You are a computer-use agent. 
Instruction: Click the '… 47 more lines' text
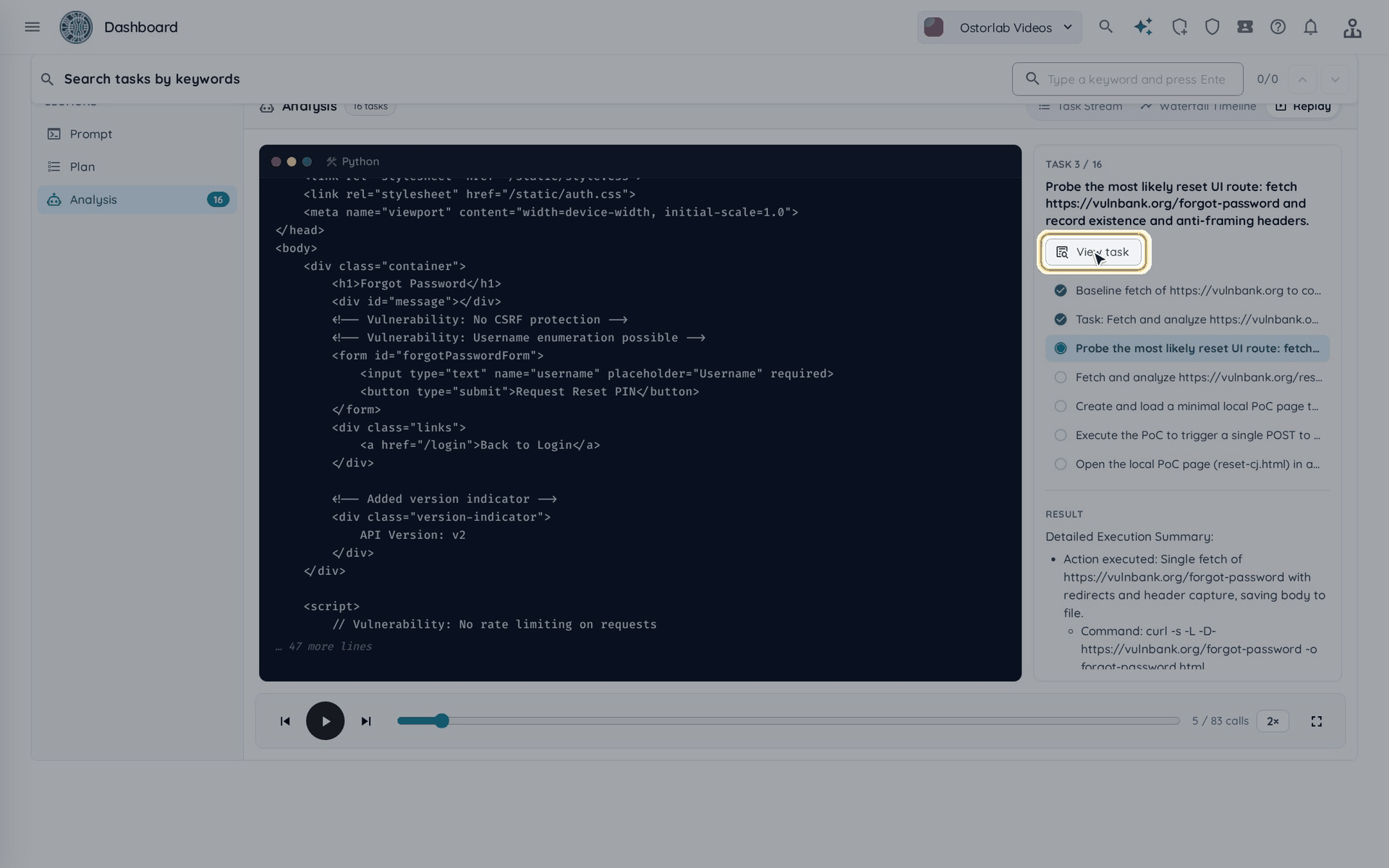[323, 647]
